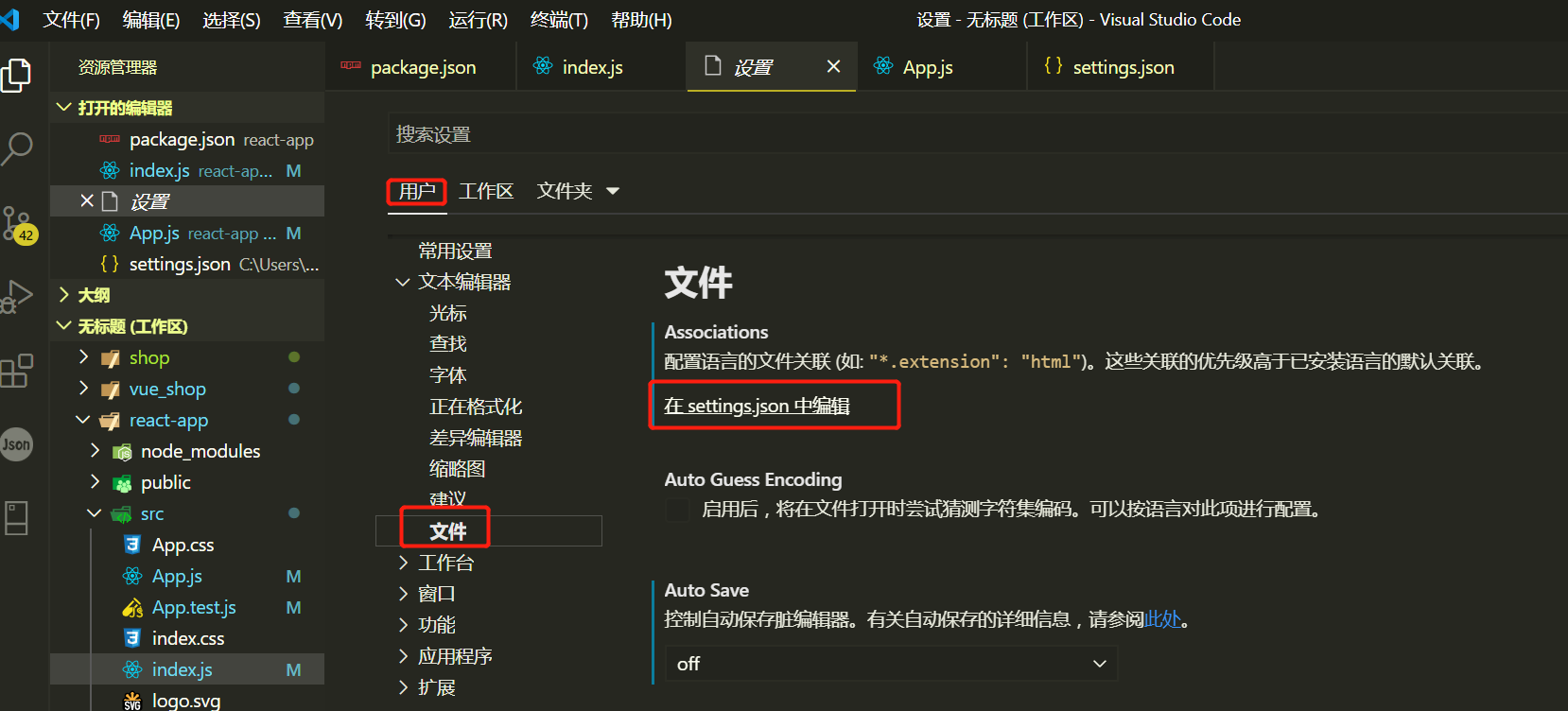Select the 用户 settings scope tab
1568x711 pixels.
[x=417, y=191]
